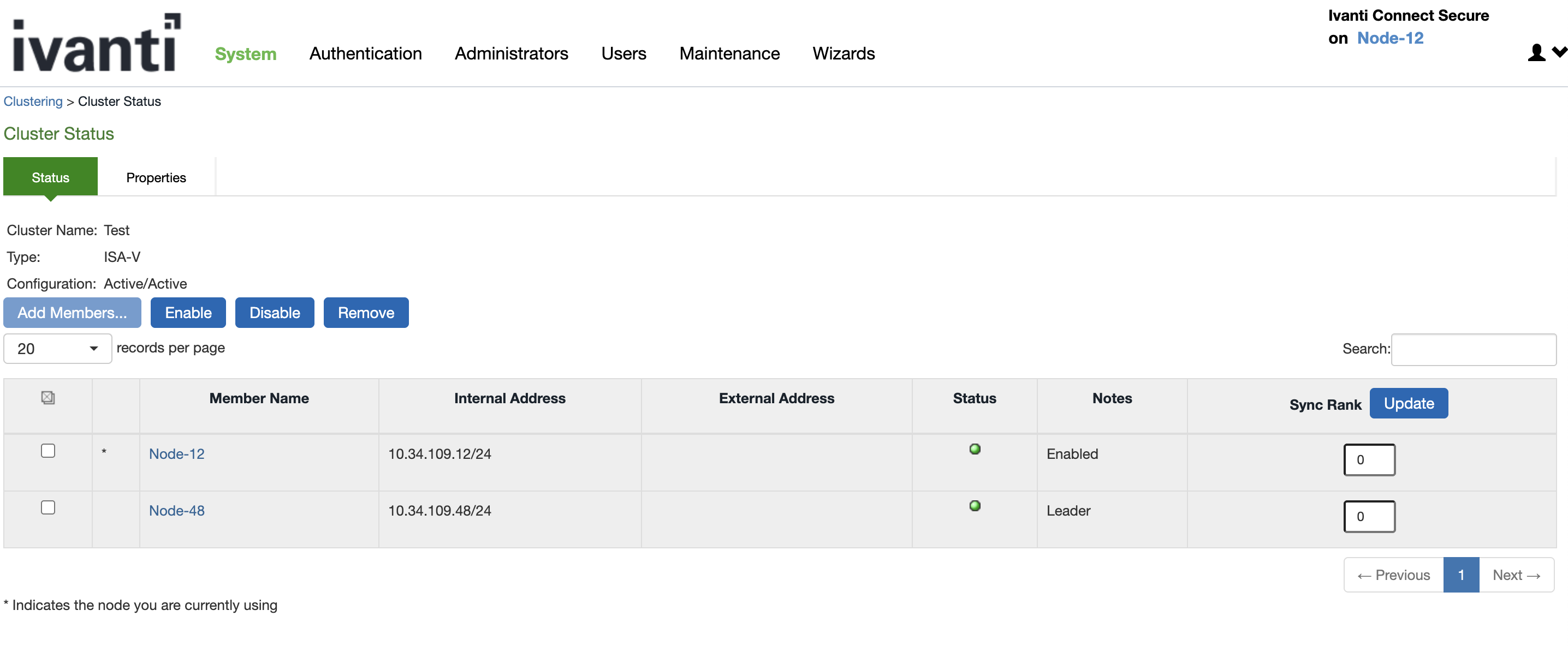This screenshot has height=646, width=1568.
Task: Click Node-48 green status indicator
Action: (975, 505)
